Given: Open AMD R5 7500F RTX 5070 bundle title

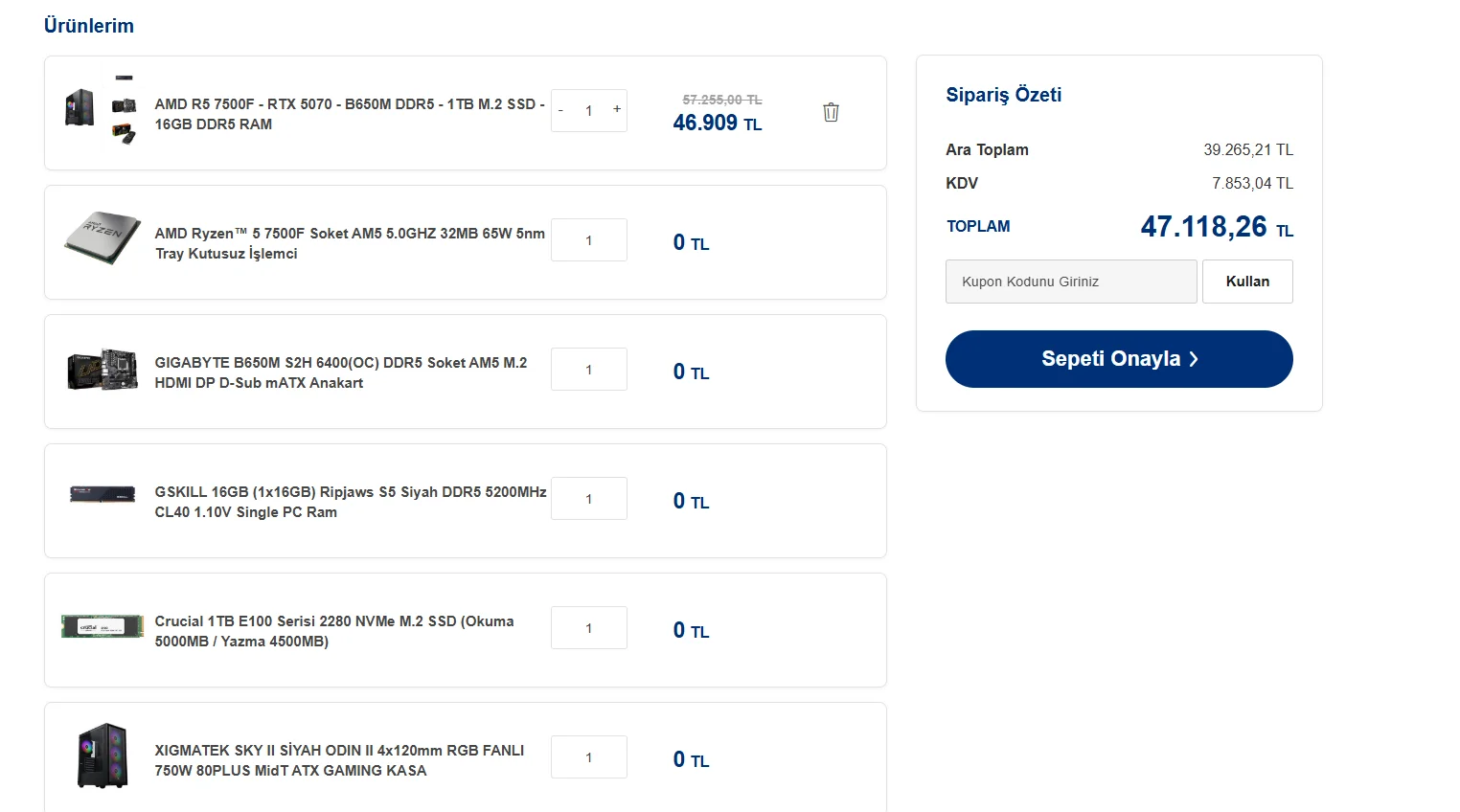Looking at the screenshot, I should [x=349, y=114].
